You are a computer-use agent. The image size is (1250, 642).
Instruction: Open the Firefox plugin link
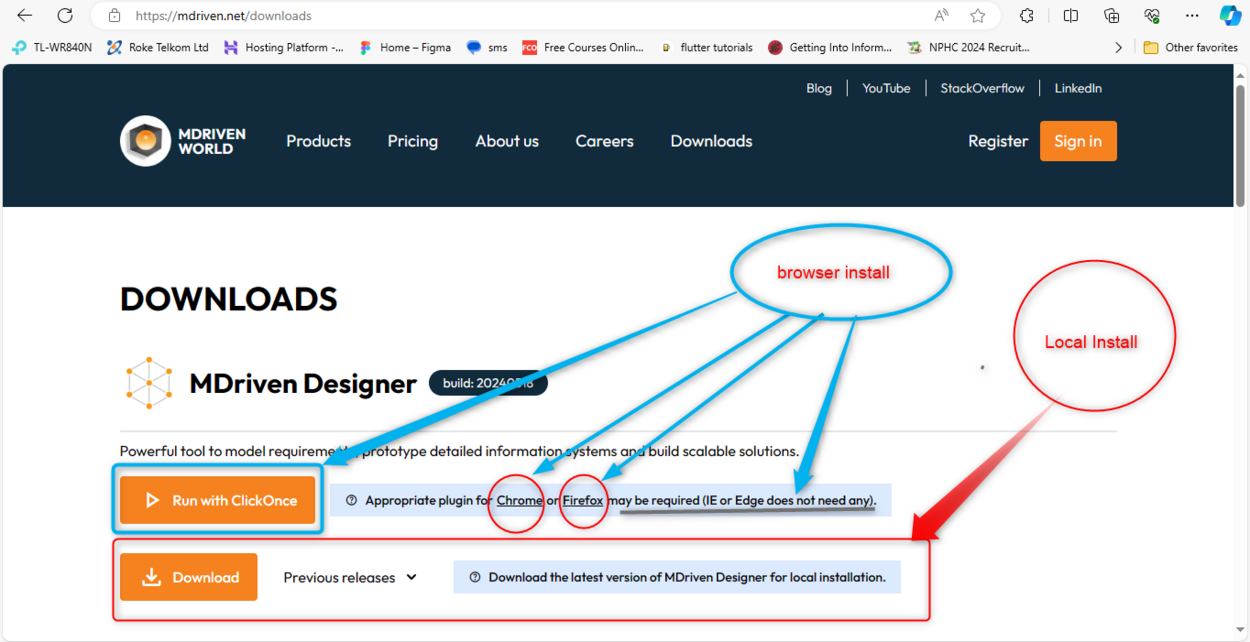[x=583, y=500]
